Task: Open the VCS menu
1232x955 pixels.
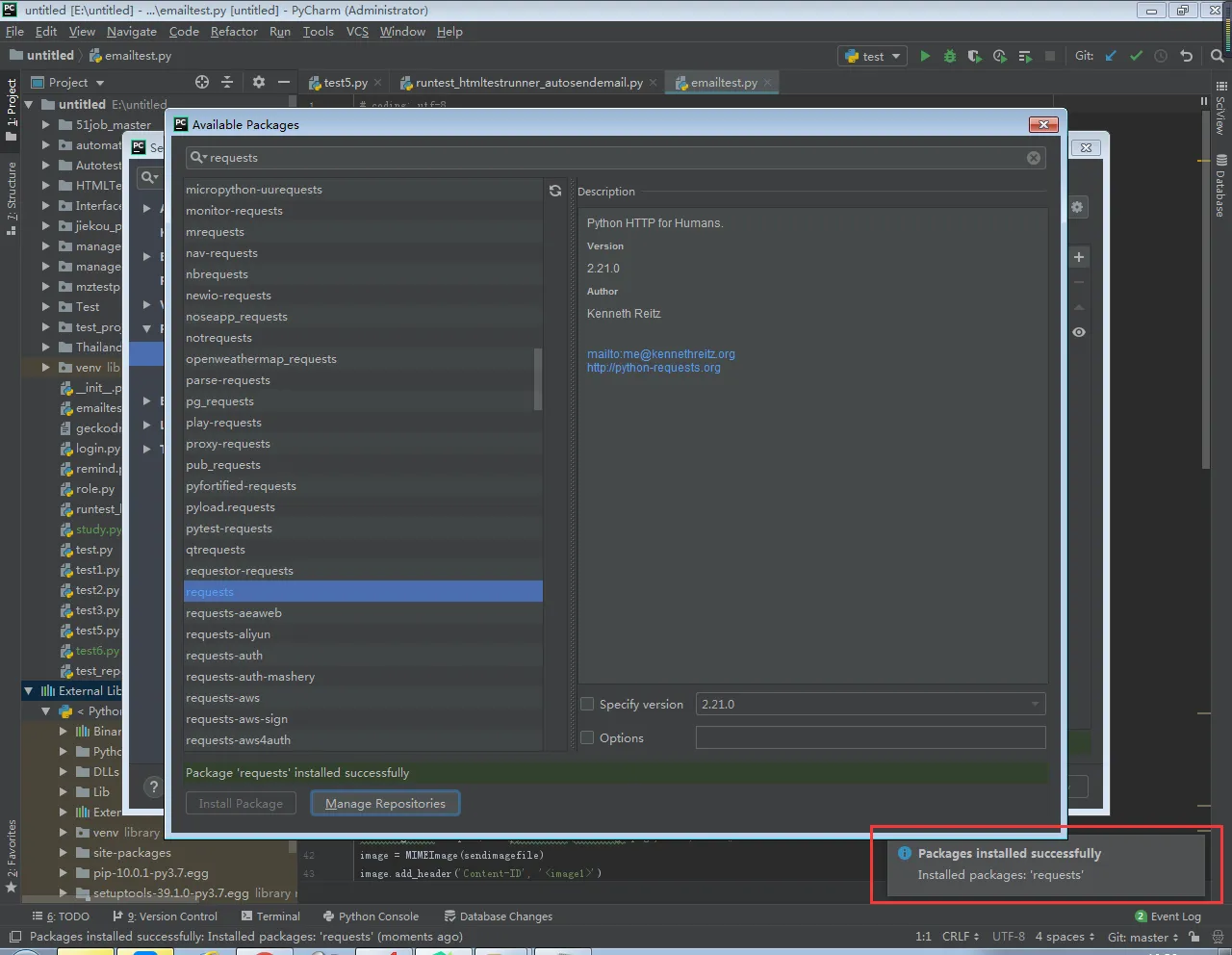Action: pos(357,32)
